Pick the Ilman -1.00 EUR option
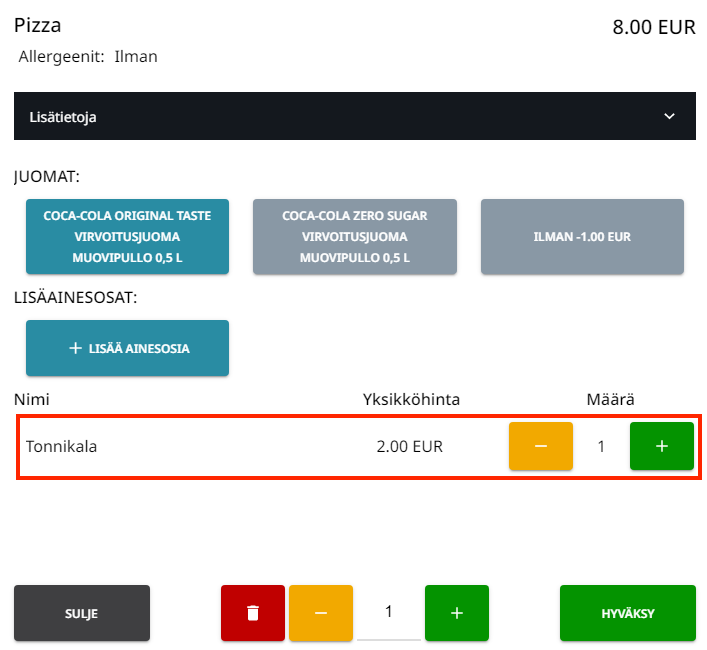Viewport: 707px width, 650px height. (x=582, y=236)
